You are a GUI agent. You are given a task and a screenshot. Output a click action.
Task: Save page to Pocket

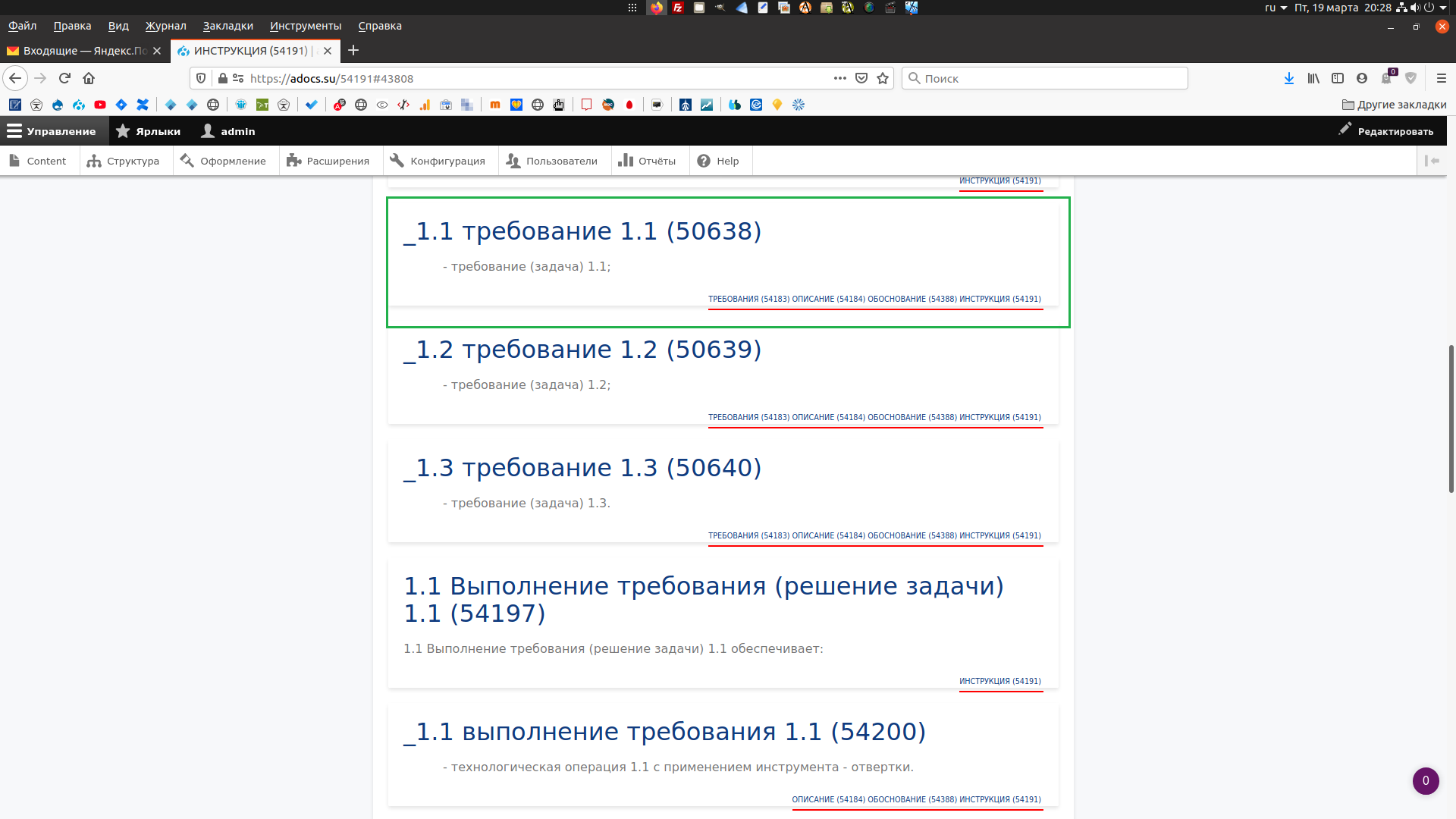click(861, 78)
